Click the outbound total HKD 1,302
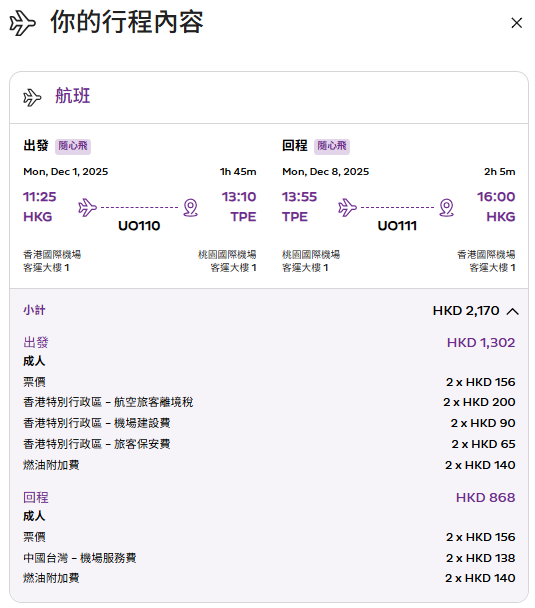This screenshot has height=608, width=535. point(481,343)
